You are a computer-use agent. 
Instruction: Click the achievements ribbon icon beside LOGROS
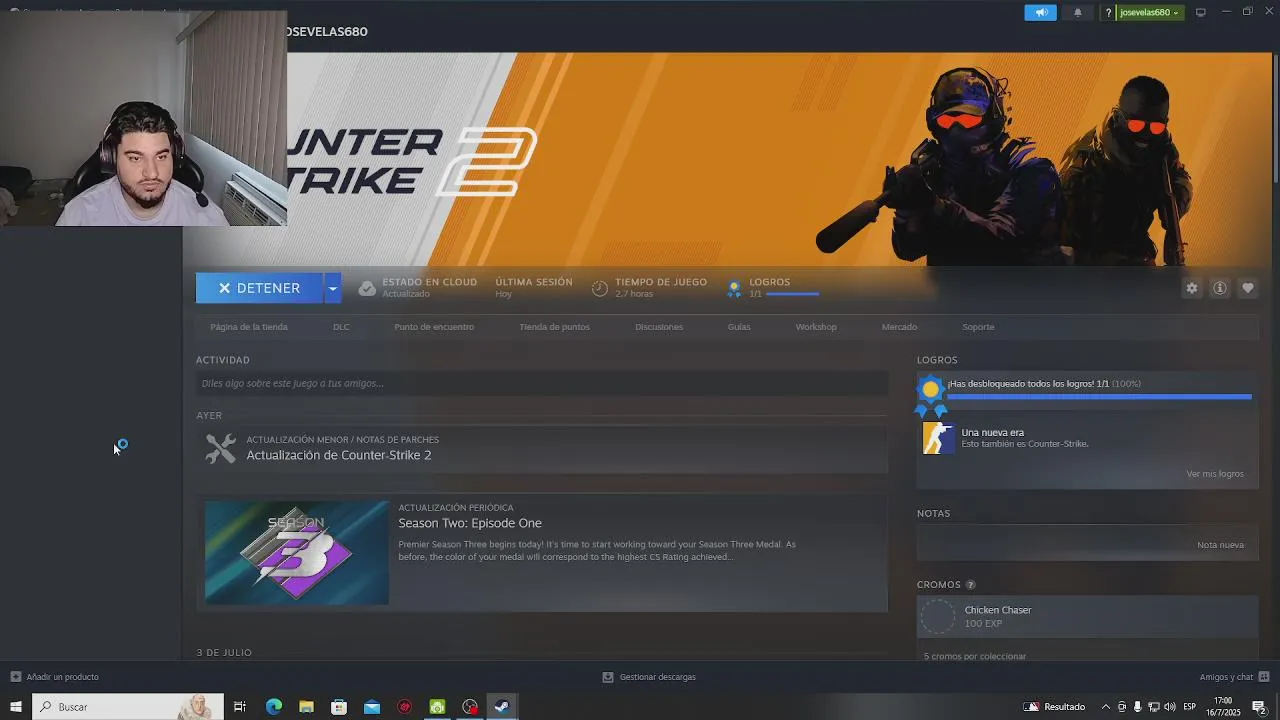point(735,289)
